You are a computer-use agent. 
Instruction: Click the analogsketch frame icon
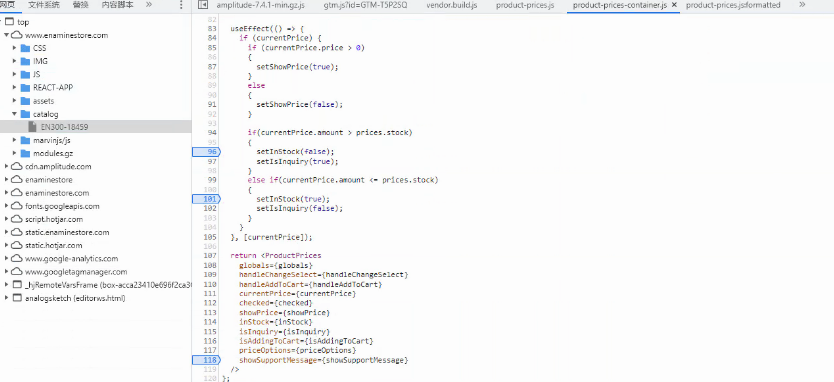16,298
